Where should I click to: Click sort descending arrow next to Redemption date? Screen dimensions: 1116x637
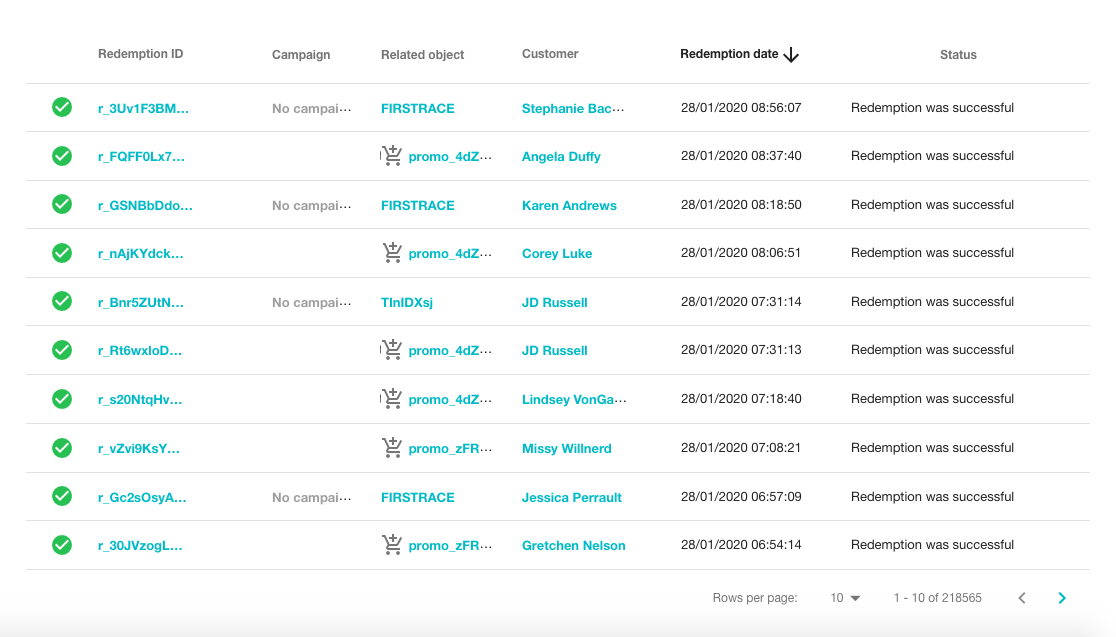791,55
